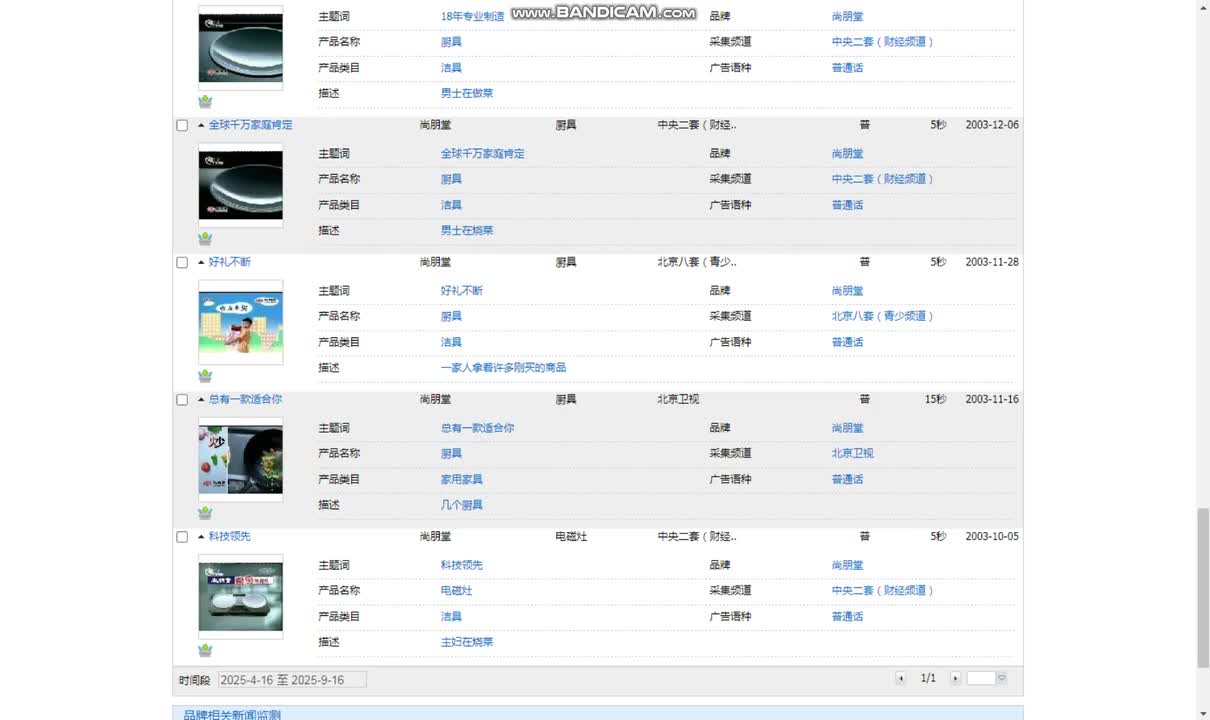Click the page number input box
Screen dimensions: 1210x720
[x=981, y=678]
